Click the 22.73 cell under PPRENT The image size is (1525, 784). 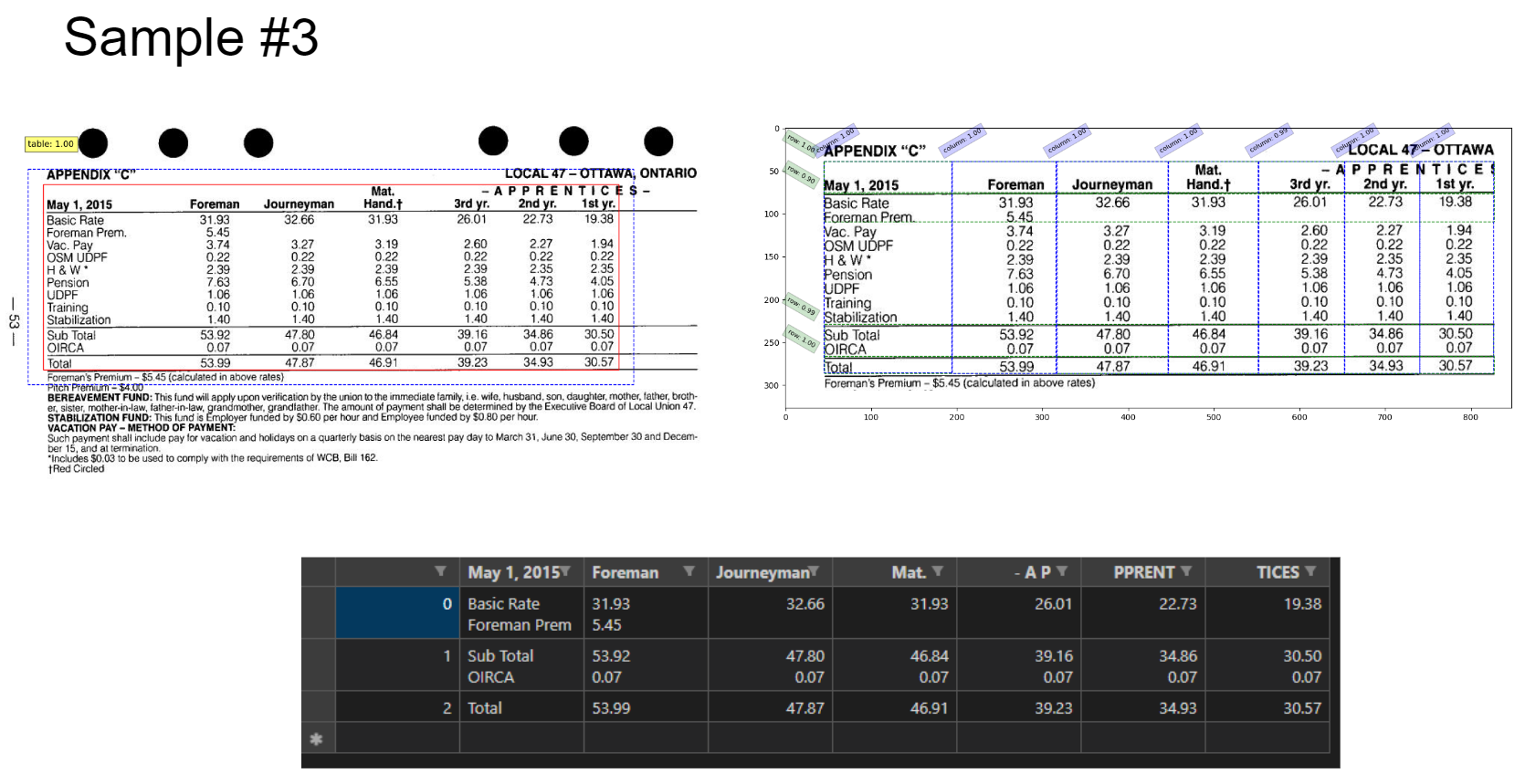(x=1142, y=612)
